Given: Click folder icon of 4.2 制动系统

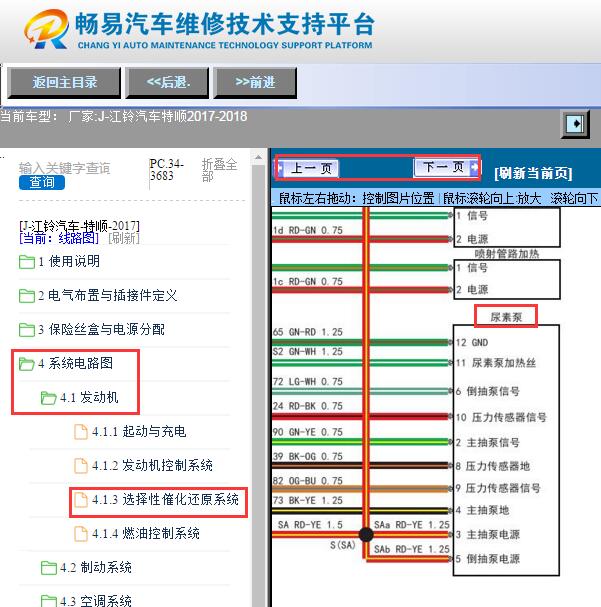Looking at the screenshot, I should (x=48, y=568).
